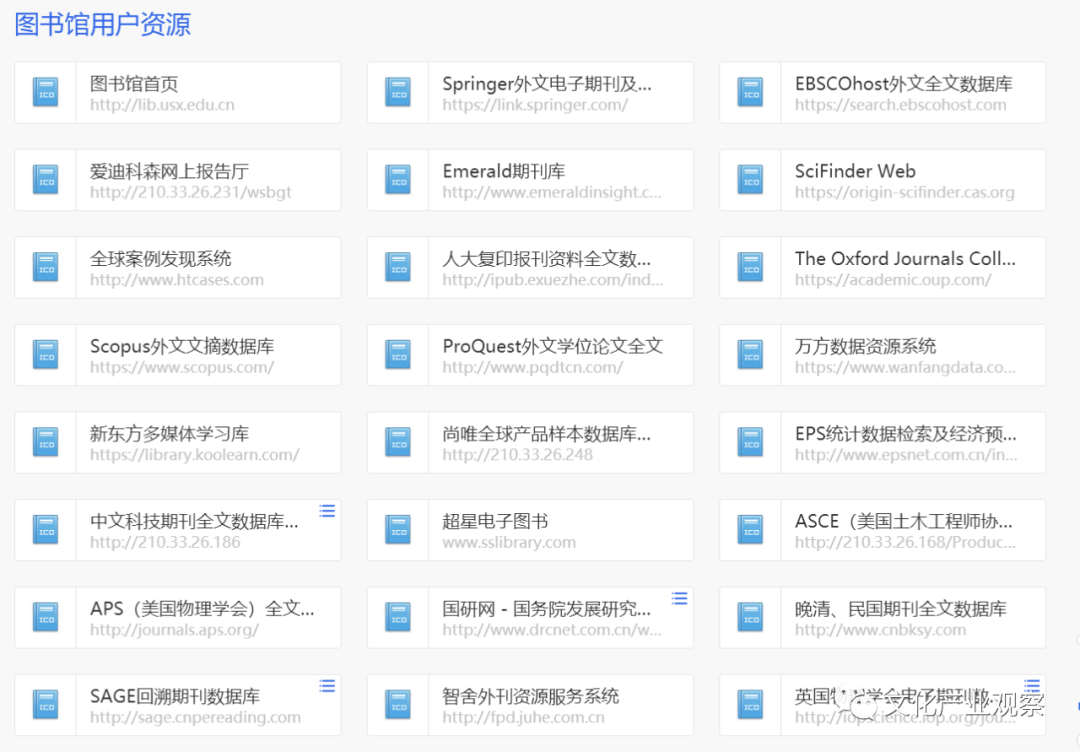Click the EPS统计数据检索及经济预... title
This screenshot has width=1080, height=752.
point(906,434)
